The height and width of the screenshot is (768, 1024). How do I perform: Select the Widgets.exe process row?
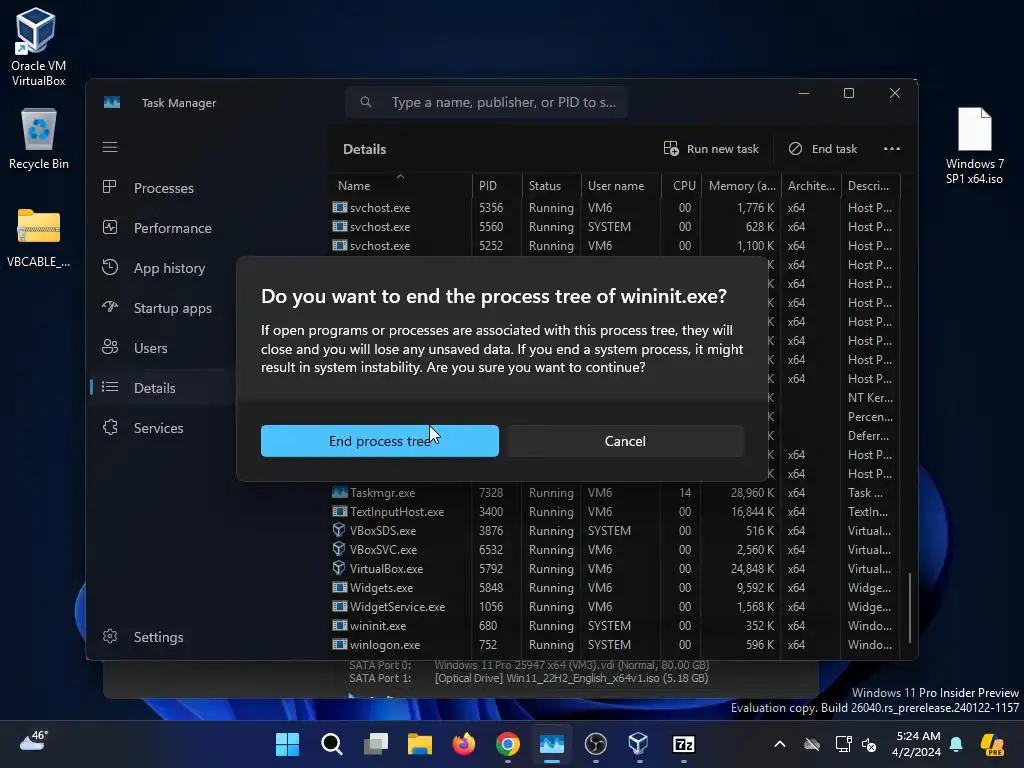(x=614, y=587)
